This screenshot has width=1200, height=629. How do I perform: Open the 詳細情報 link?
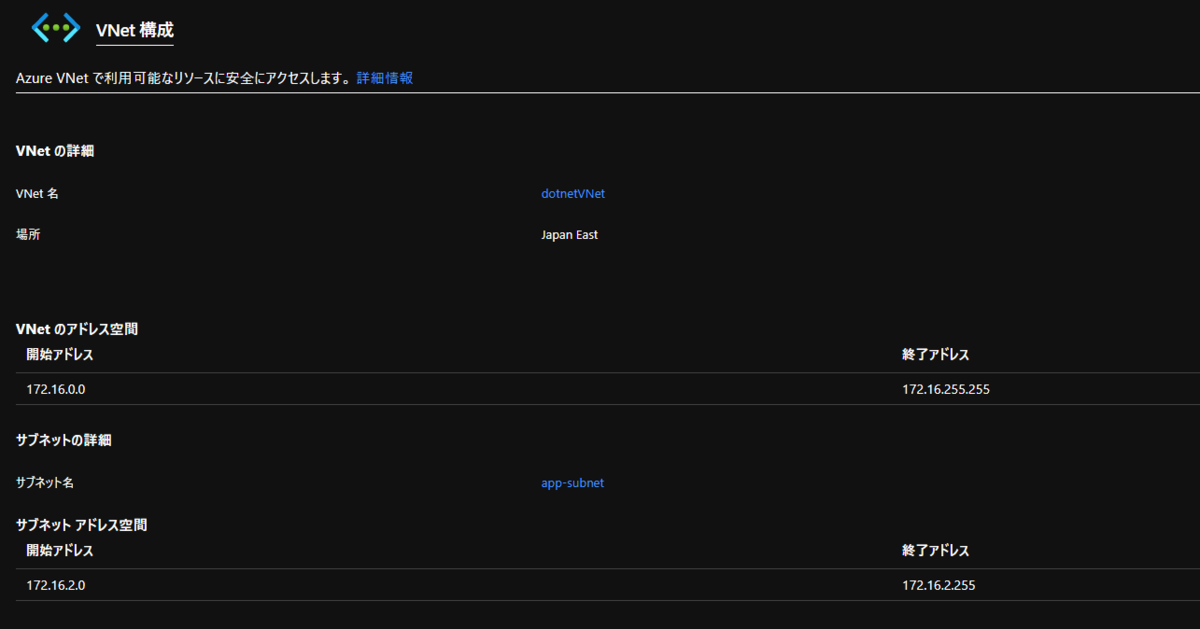(x=385, y=77)
